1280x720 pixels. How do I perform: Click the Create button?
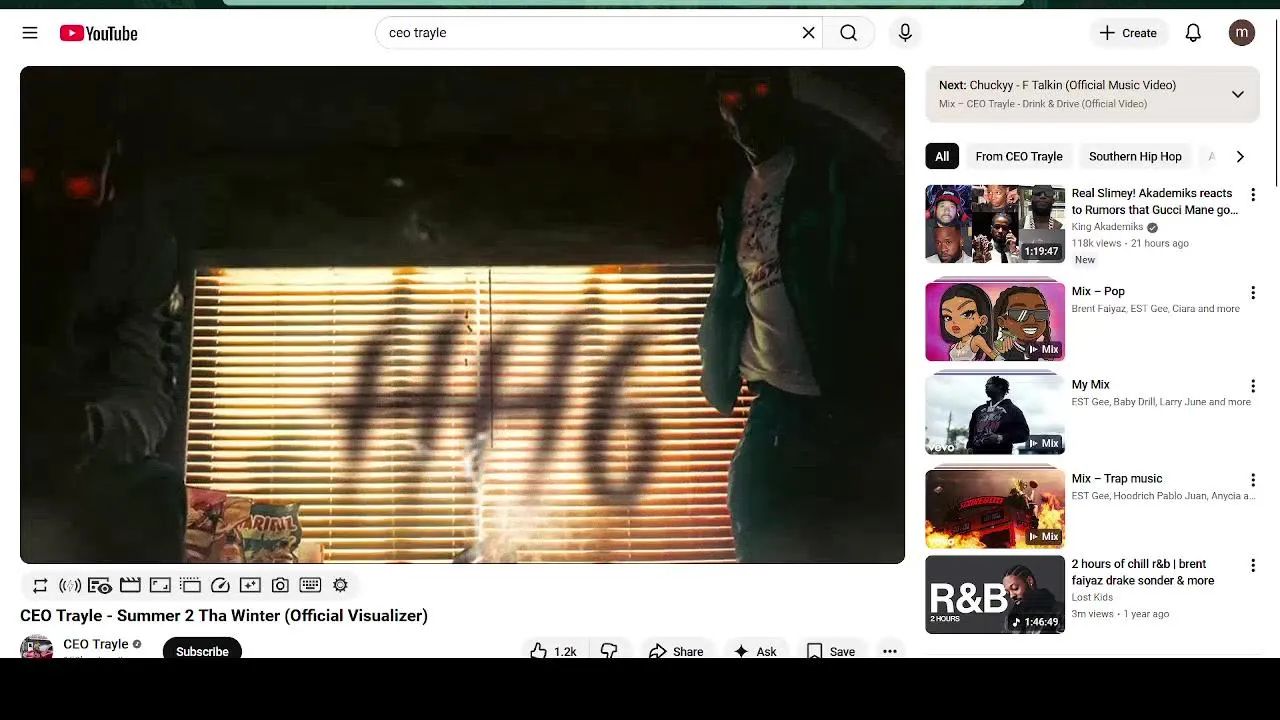1128,33
